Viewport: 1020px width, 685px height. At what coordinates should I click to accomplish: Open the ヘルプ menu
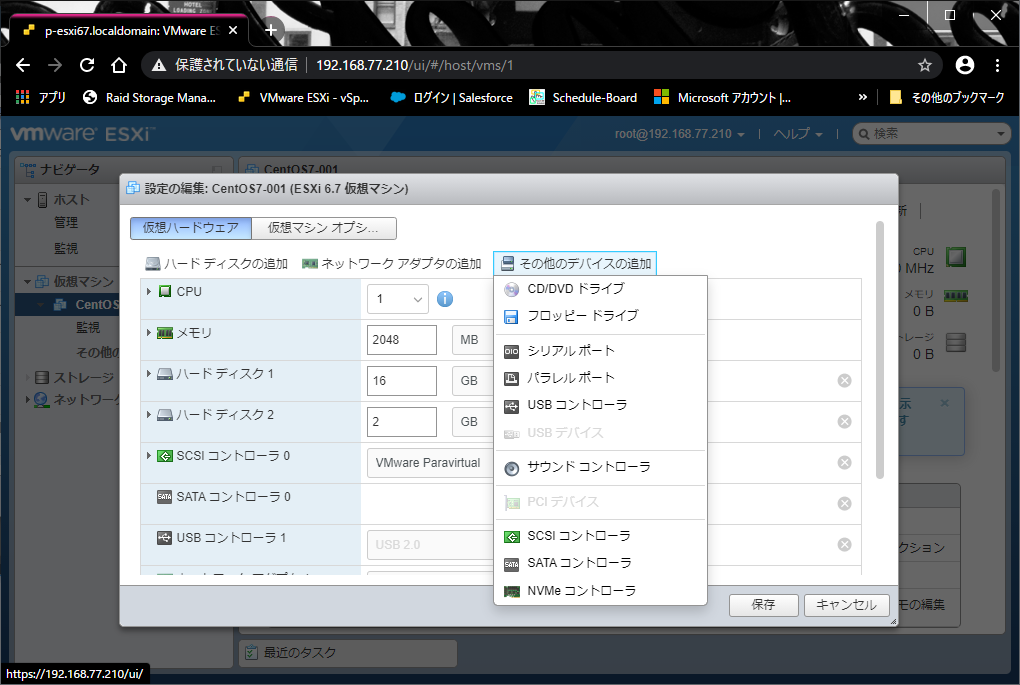coord(798,134)
